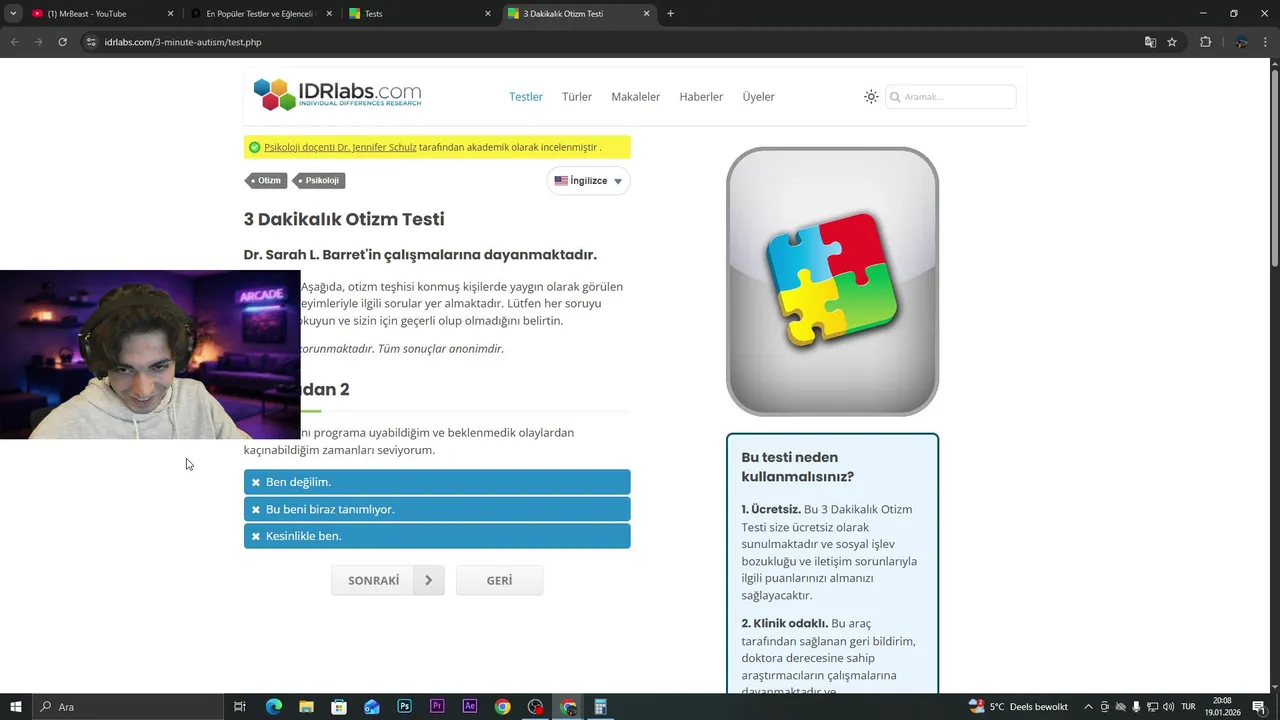Open Psikoloji doçenti Dr. Jennifer Schulz link
Image resolution: width=1280 pixels, height=720 pixels.
(x=340, y=147)
